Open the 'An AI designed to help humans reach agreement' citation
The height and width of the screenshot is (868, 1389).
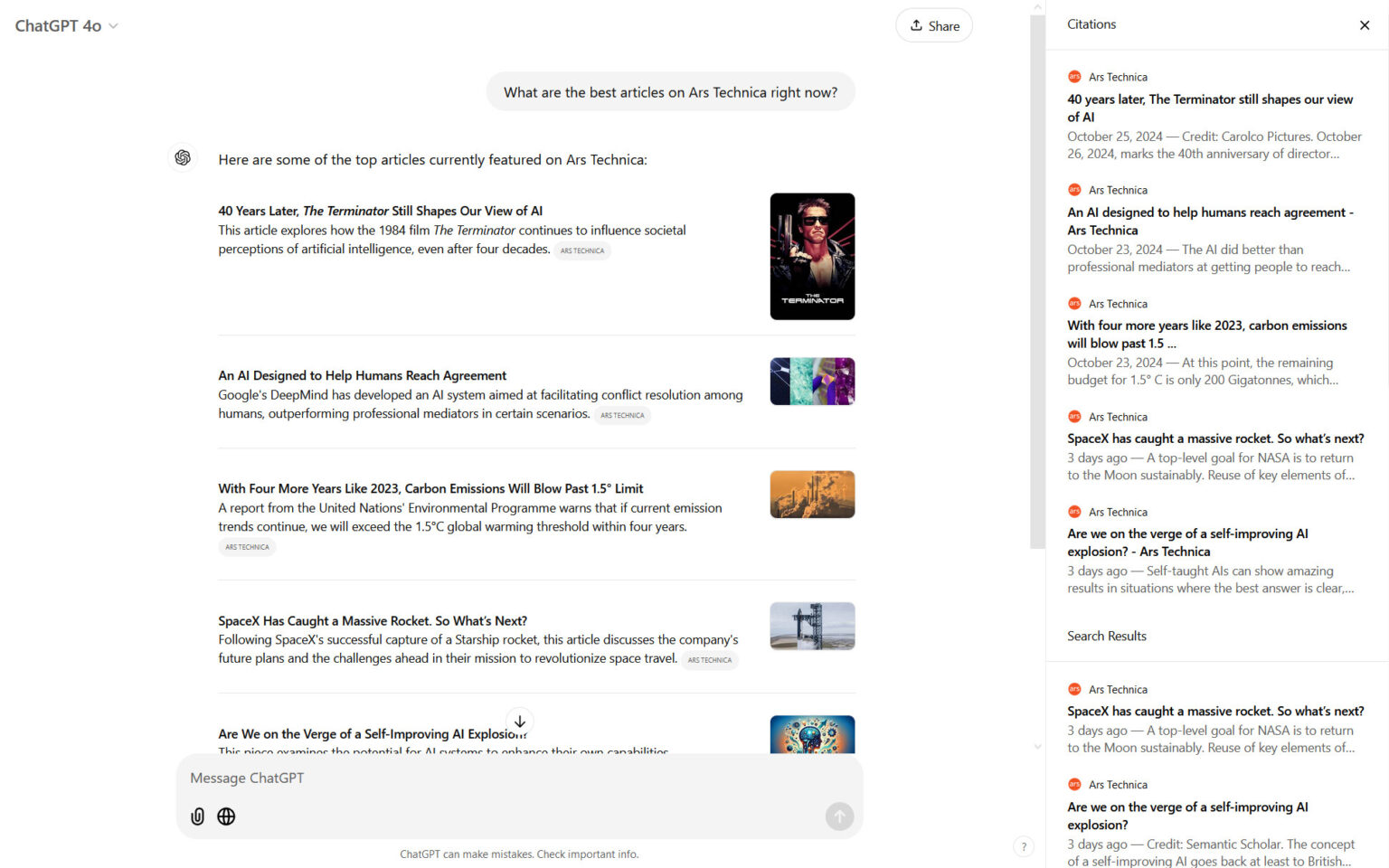[x=1210, y=221]
